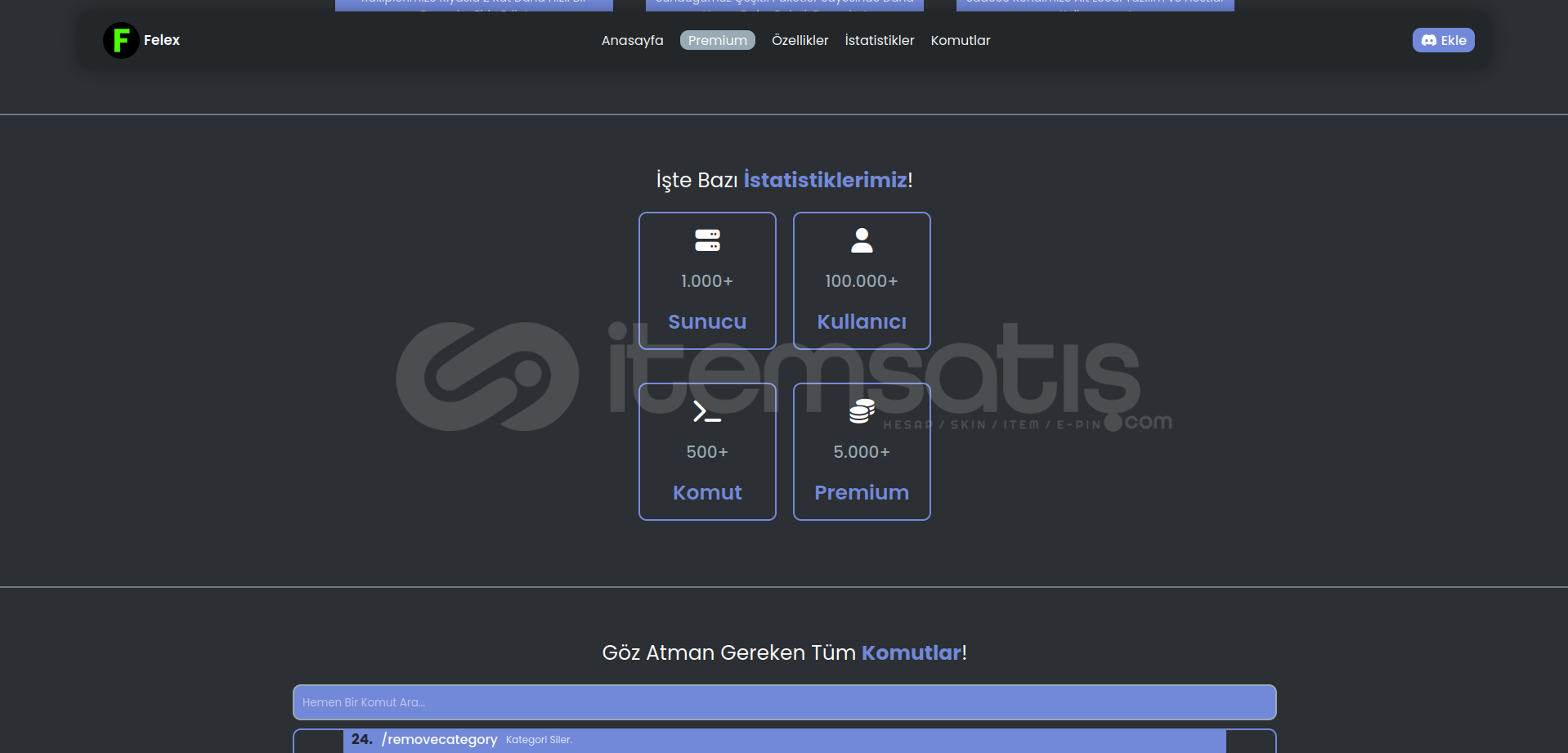The height and width of the screenshot is (753, 1568).
Task: Click the 1.000+ value text
Action: [x=707, y=281]
